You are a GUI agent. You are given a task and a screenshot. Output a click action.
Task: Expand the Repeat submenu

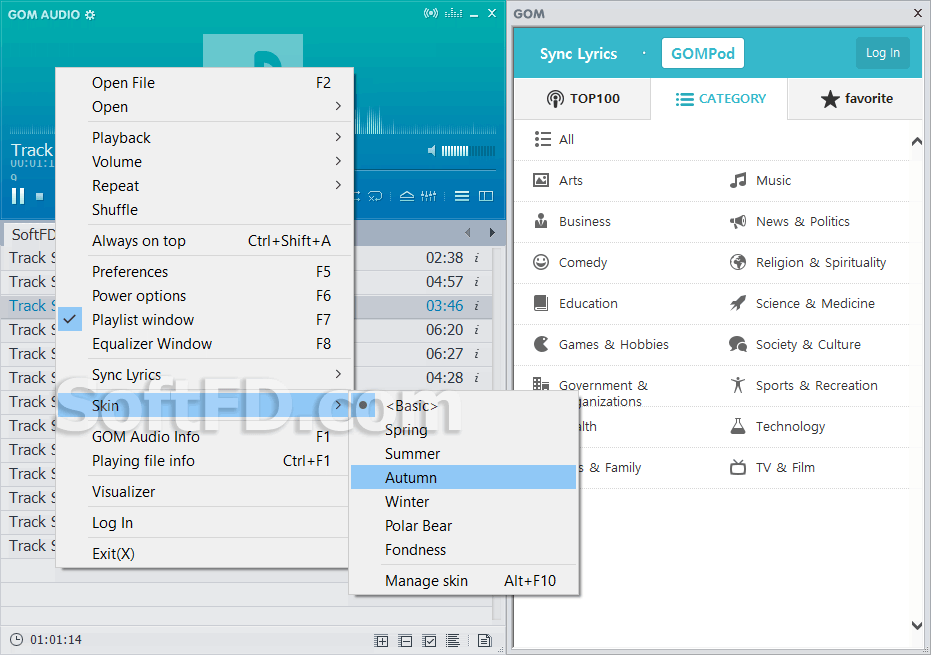[205, 186]
